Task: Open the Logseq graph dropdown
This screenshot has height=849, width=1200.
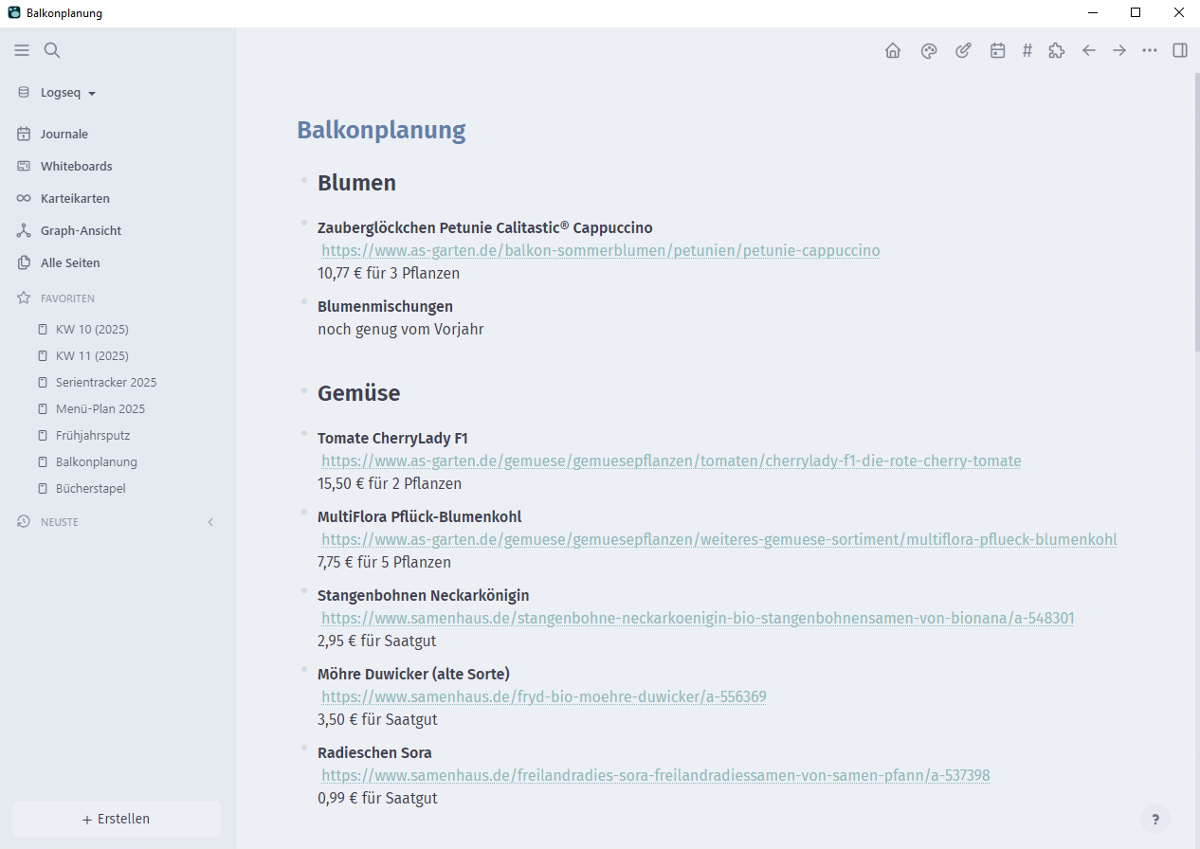Action: [x=68, y=93]
